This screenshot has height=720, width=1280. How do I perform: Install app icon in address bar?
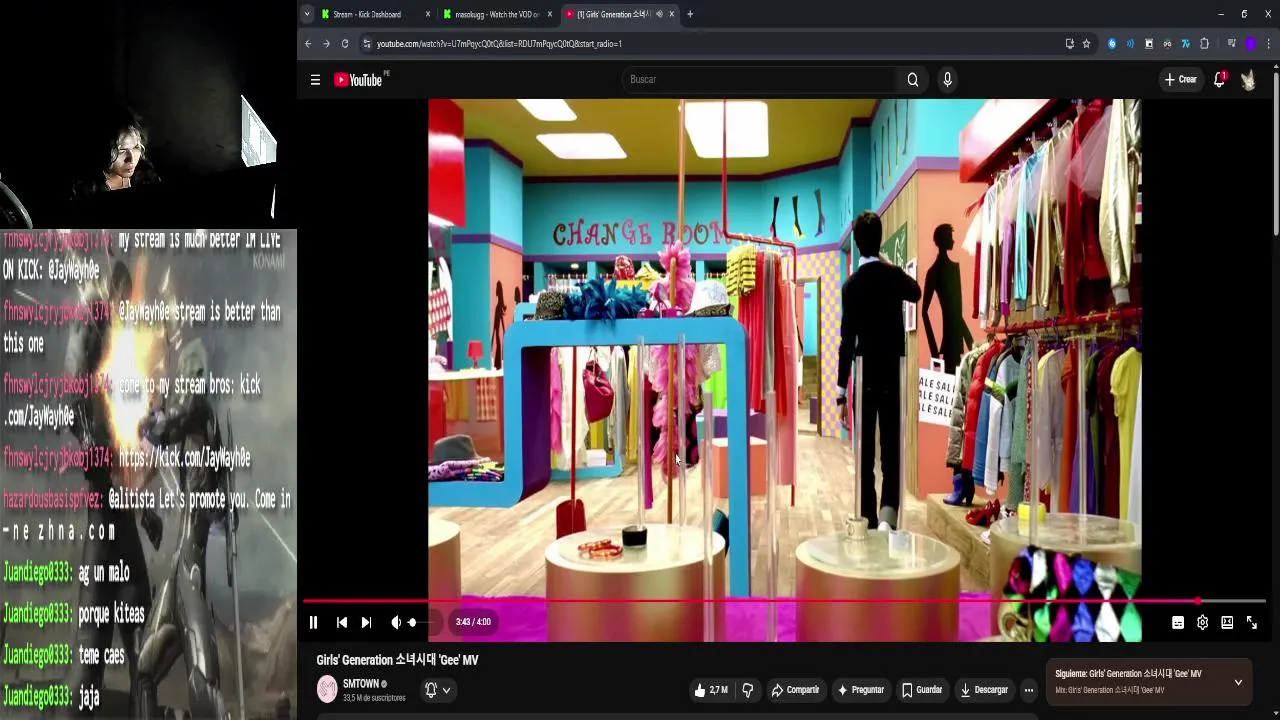pyautogui.click(x=1070, y=44)
